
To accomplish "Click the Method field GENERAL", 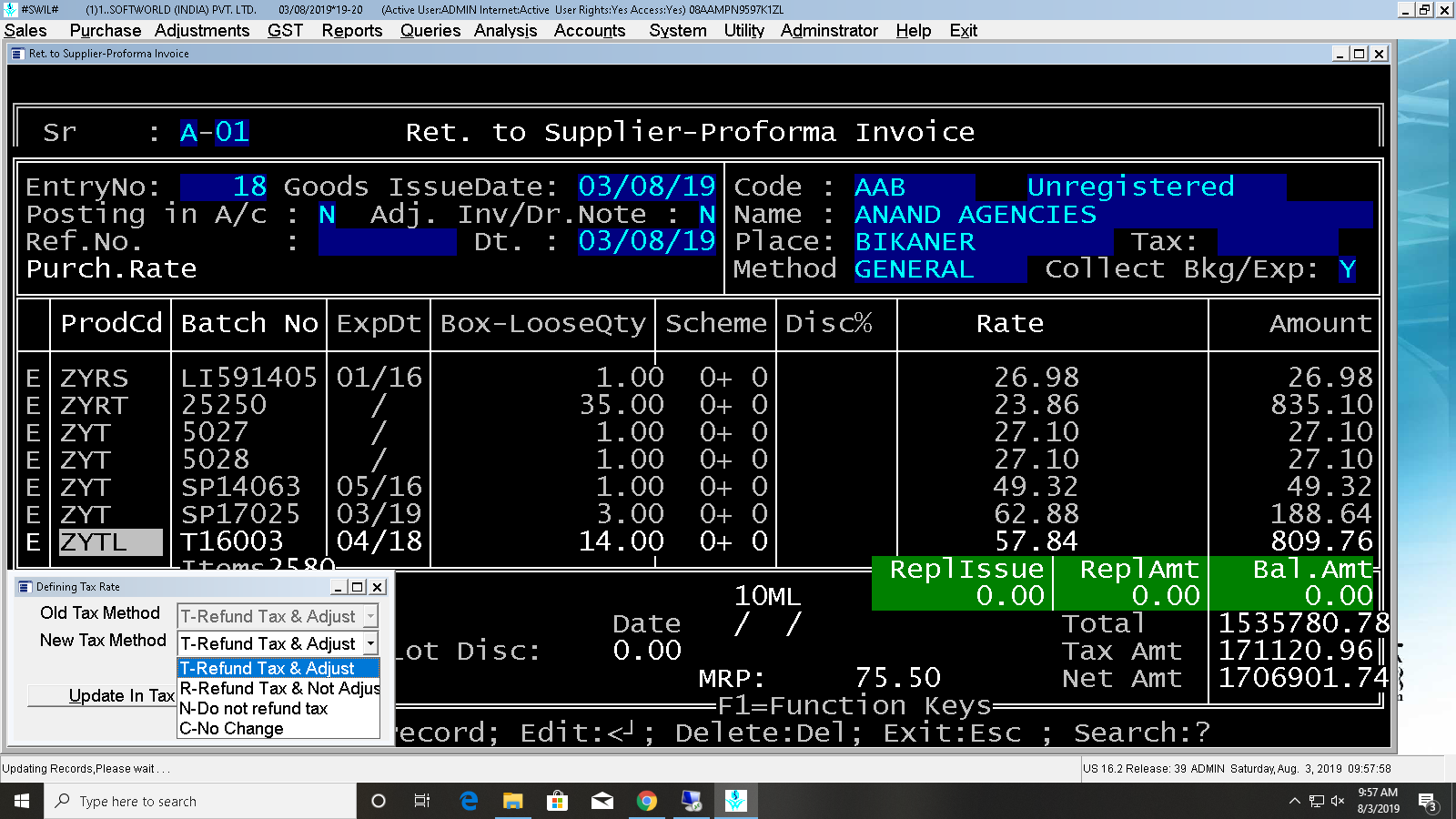I will (x=941, y=269).
